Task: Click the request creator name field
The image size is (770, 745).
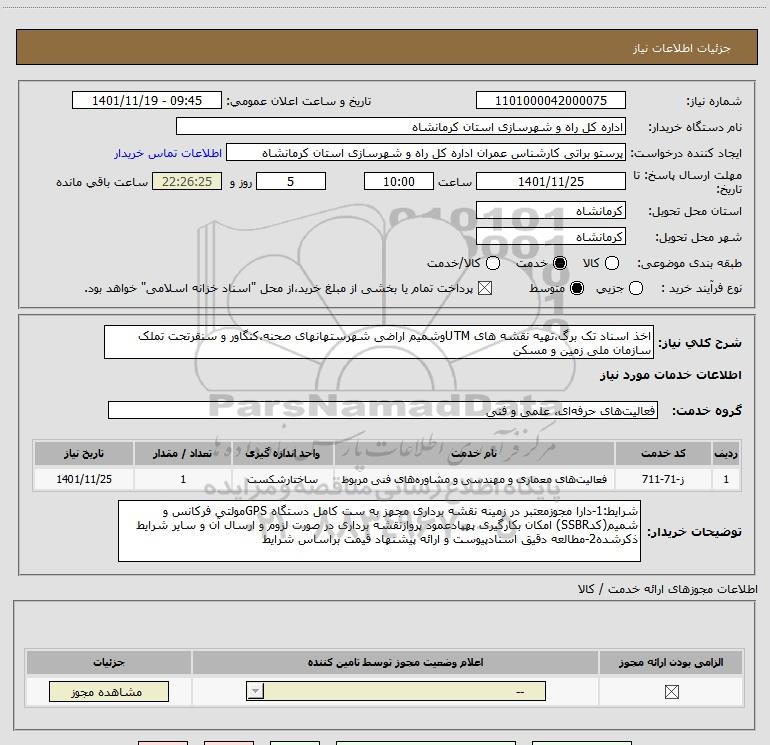Action: coord(426,152)
